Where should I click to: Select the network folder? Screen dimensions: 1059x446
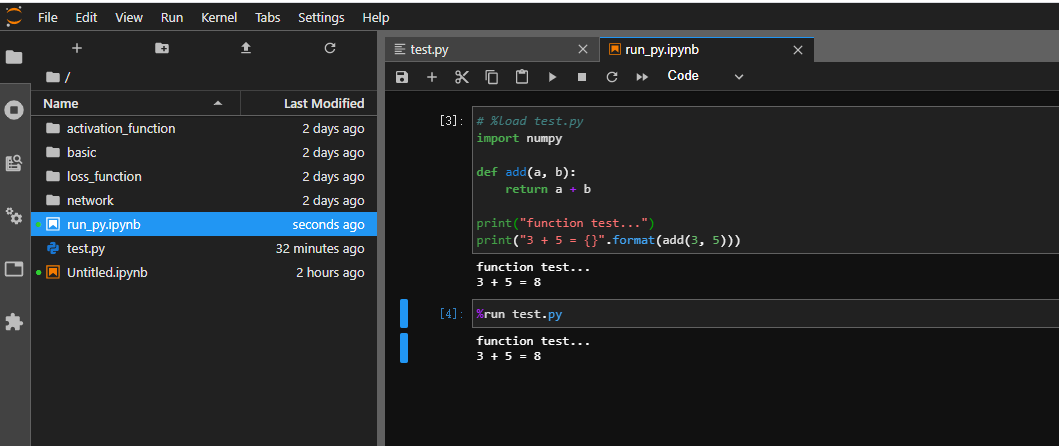pos(204,201)
